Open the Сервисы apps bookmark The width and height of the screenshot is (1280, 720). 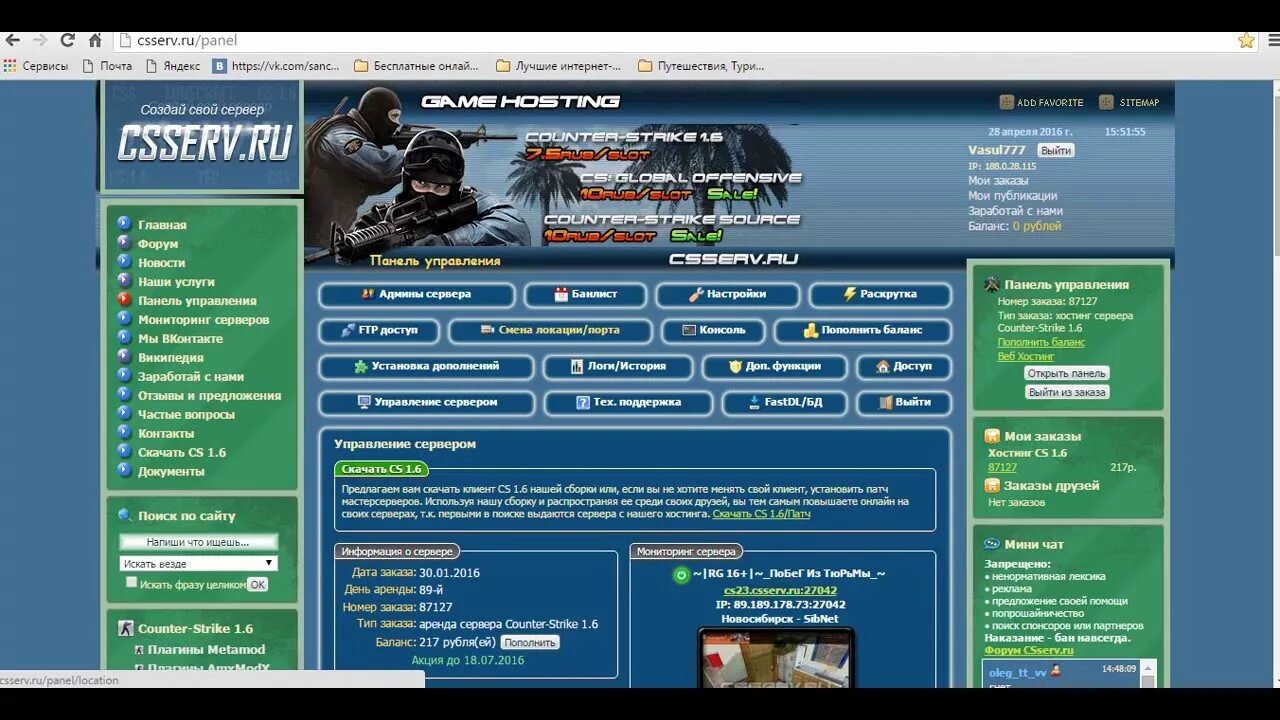point(36,66)
